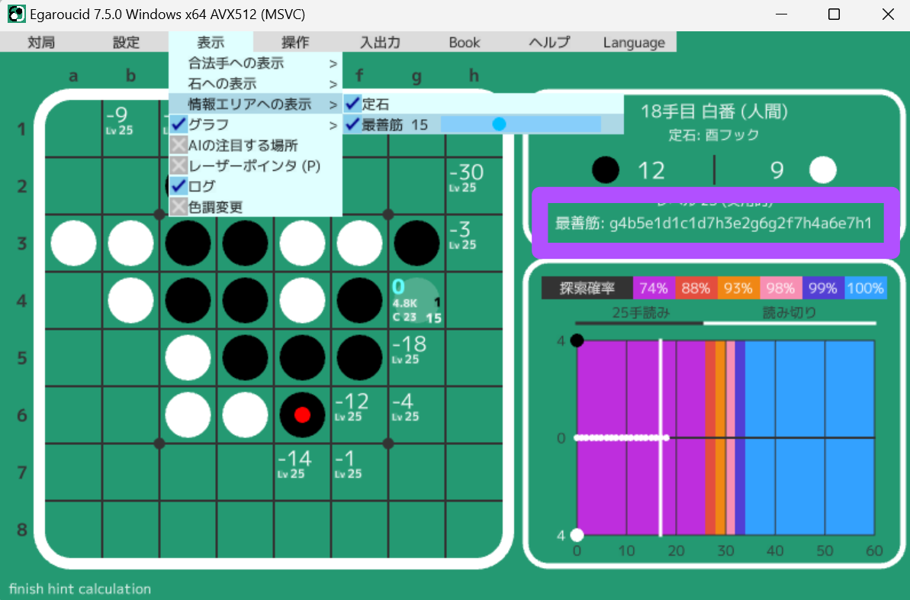This screenshot has height=600, width=910.
Task: Expand the 合法手への表示 submenu
Action: [x=255, y=63]
